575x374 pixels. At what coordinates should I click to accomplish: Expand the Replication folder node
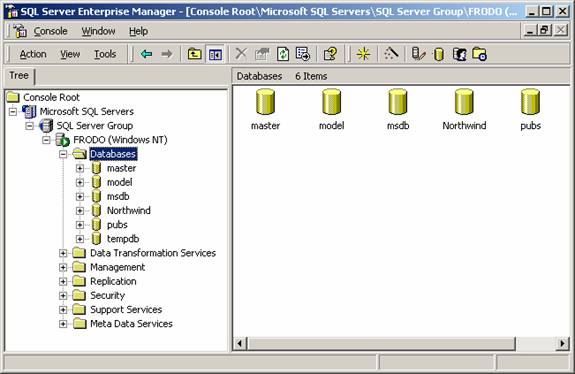point(63,281)
